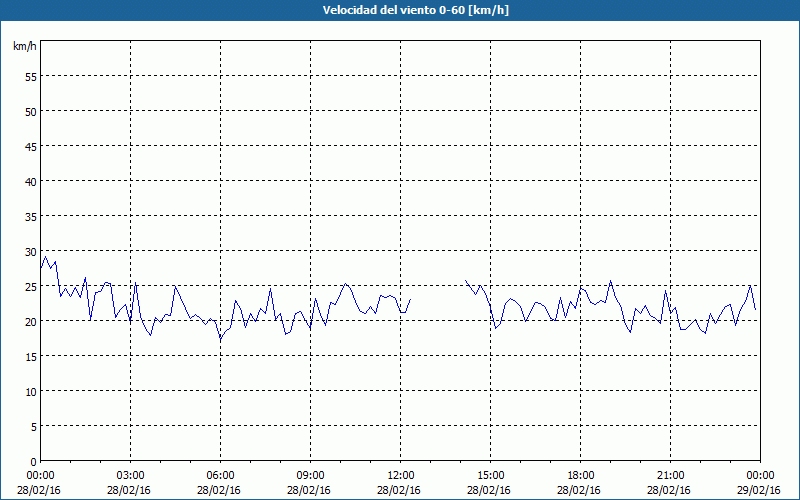This screenshot has width=800, height=500.
Task: Select the y-axis value 0
Action: pos(34,462)
